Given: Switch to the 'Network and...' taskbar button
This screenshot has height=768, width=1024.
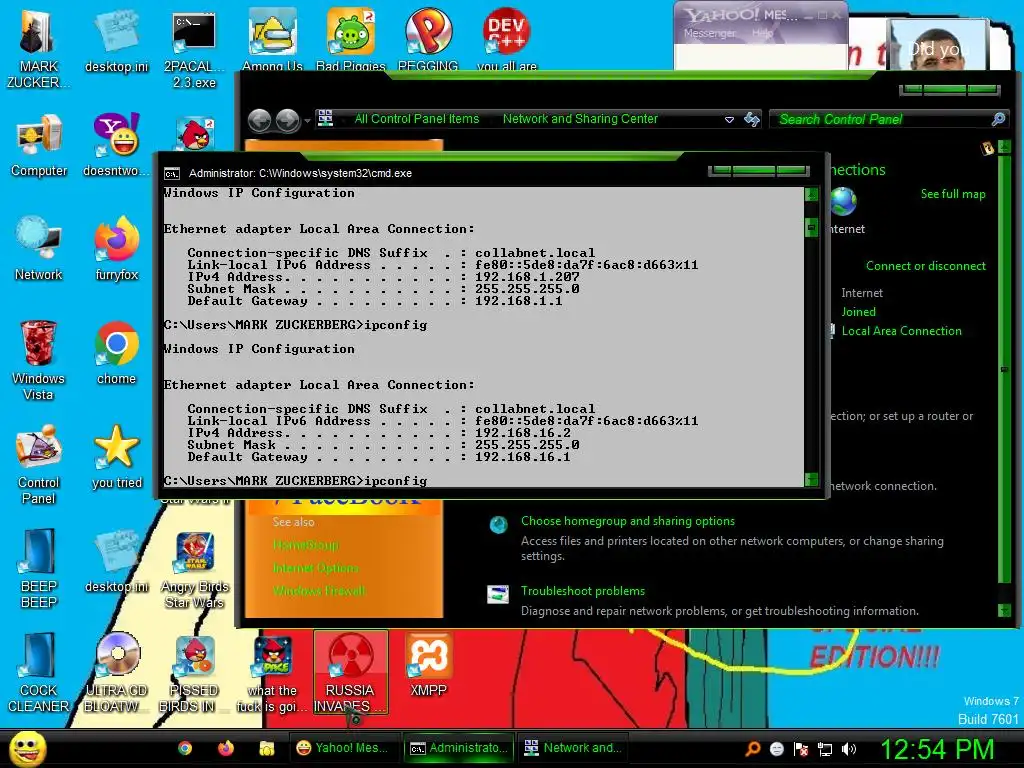Looking at the screenshot, I should click(573, 748).
